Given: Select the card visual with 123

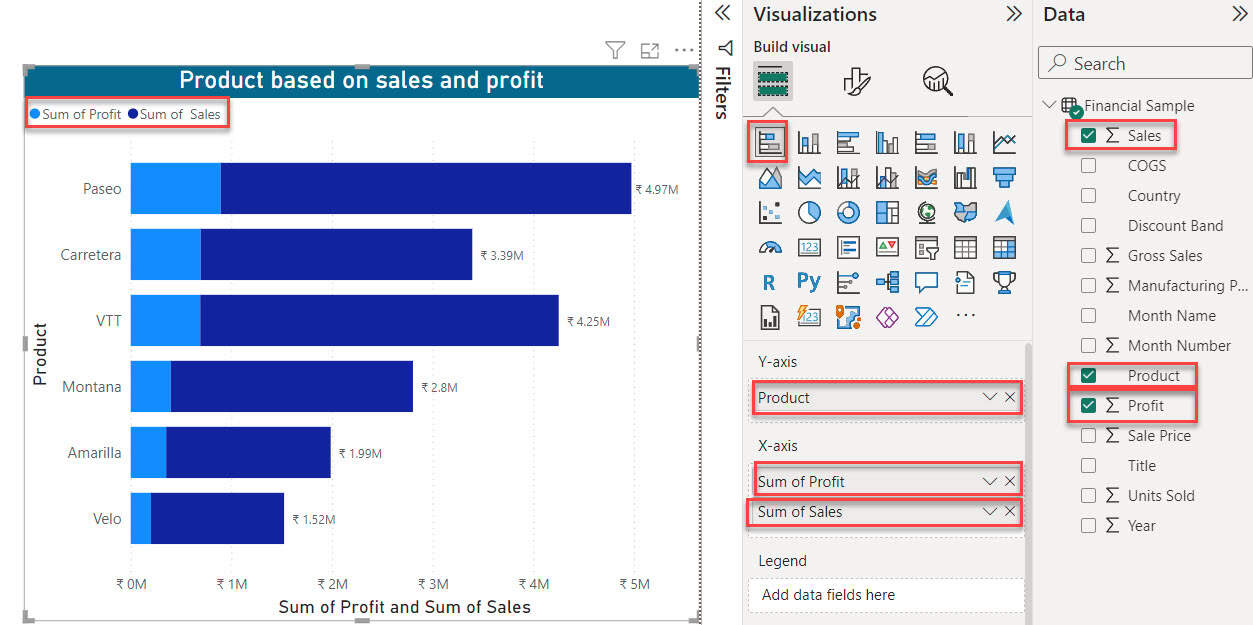Looking at the screenshot, I should tap(809, 247).
